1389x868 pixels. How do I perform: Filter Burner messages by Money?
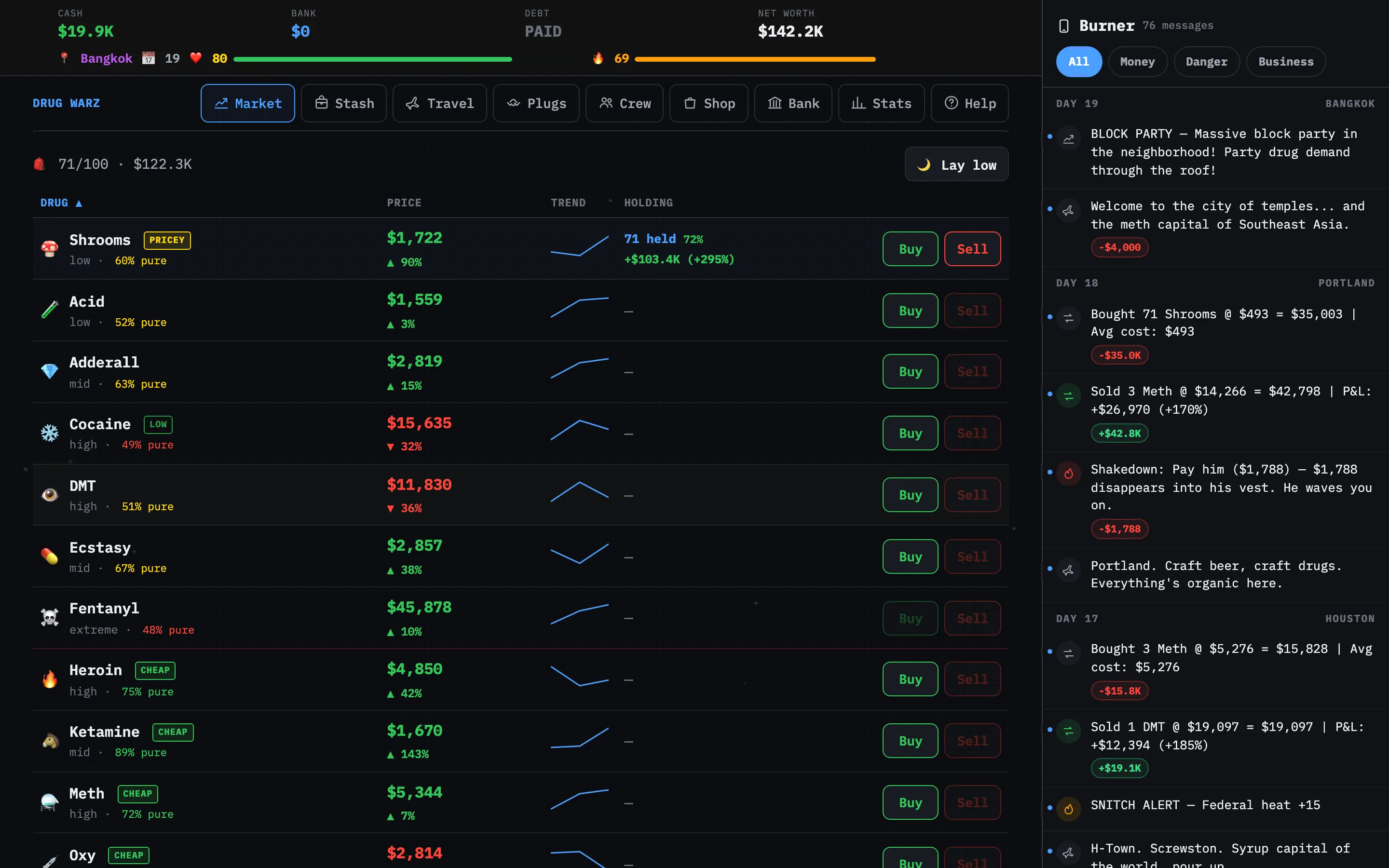point(1137,61)
